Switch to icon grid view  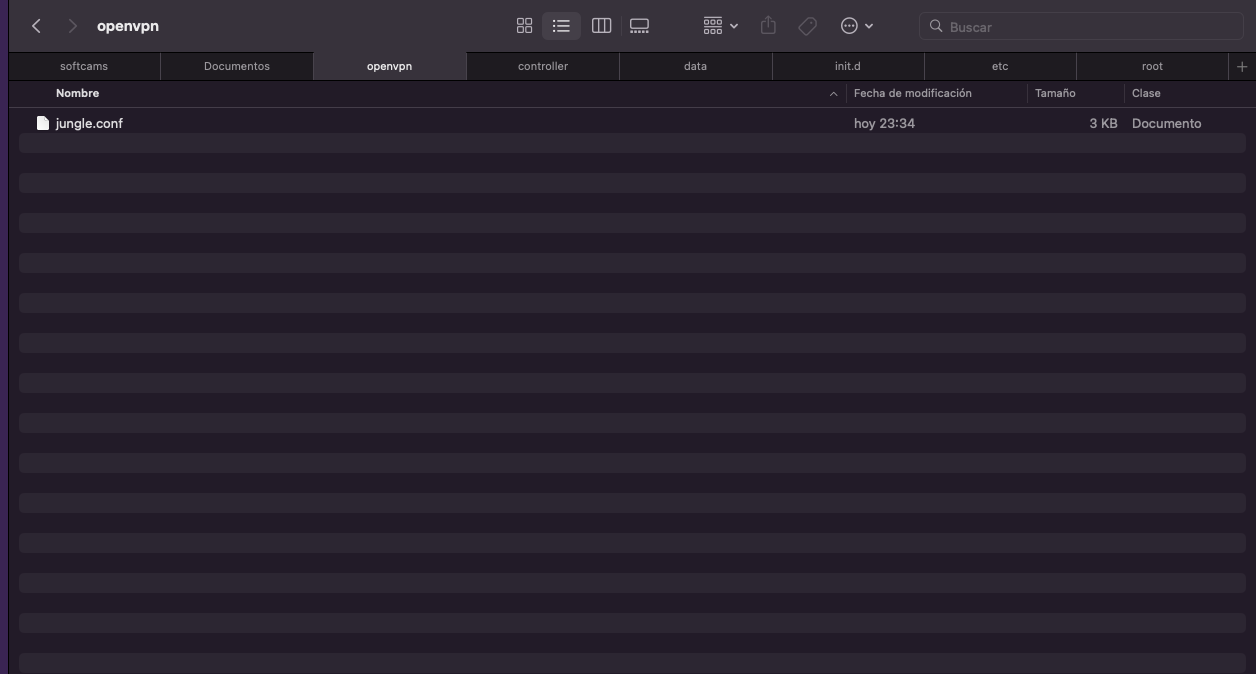(x=524, y=26)
